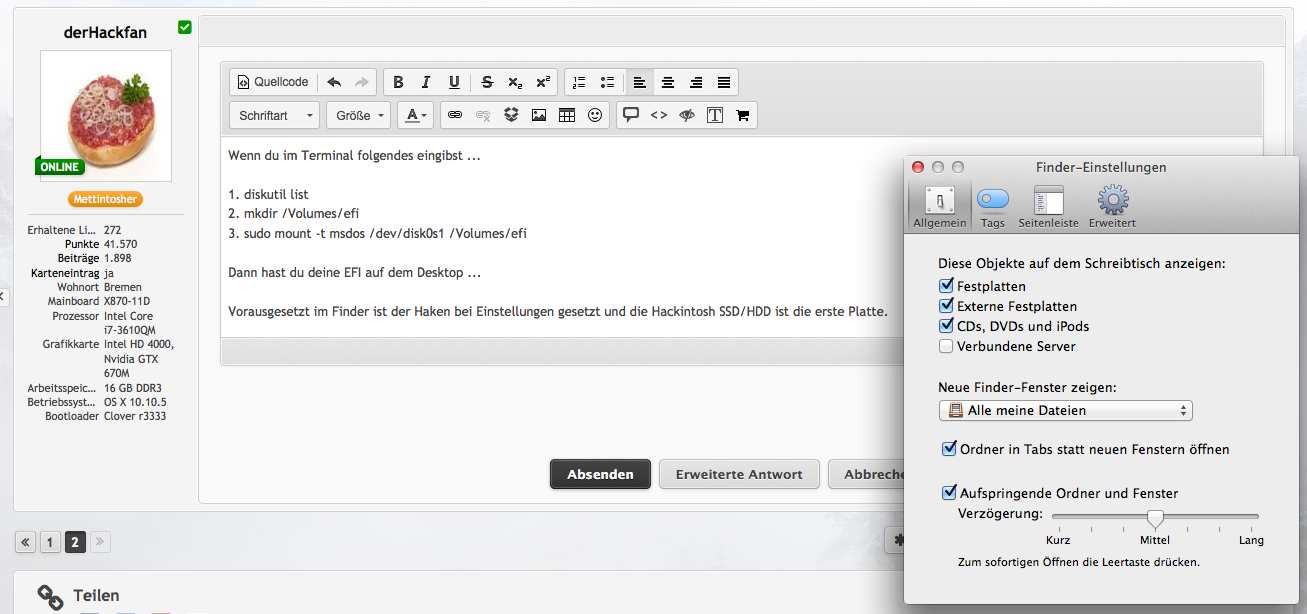The height and width of the screenshot is (614, 1307).
Task: Open Neue Finder-Fenster zeigen popup menu
Action: pos(1066,410)
